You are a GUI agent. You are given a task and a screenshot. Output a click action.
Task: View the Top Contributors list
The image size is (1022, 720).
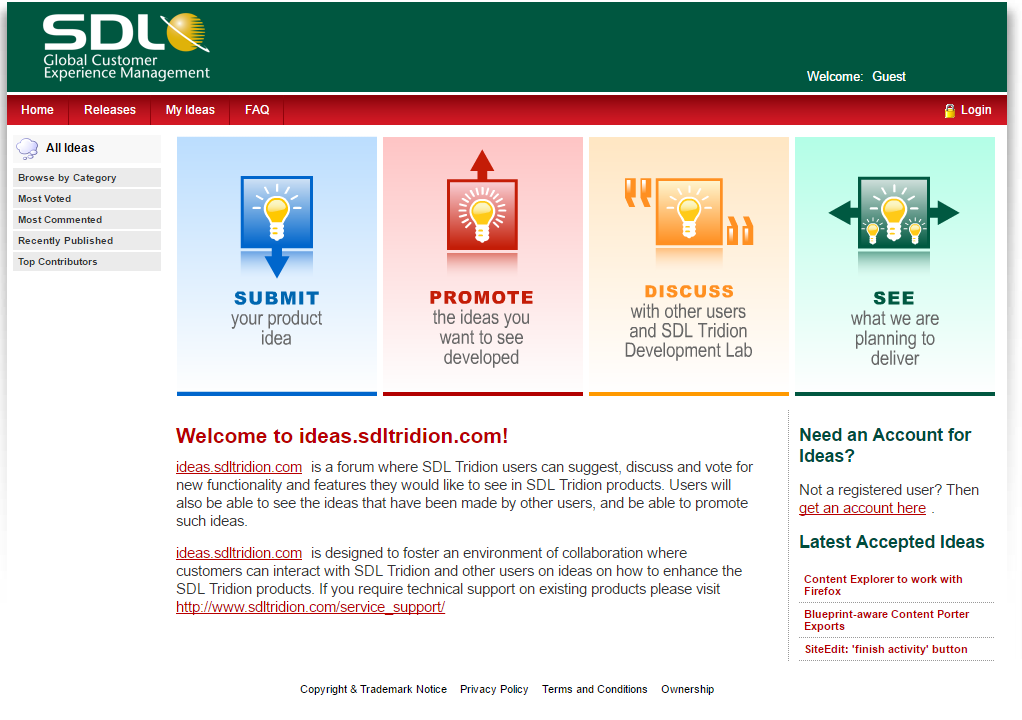click(87, 261)
